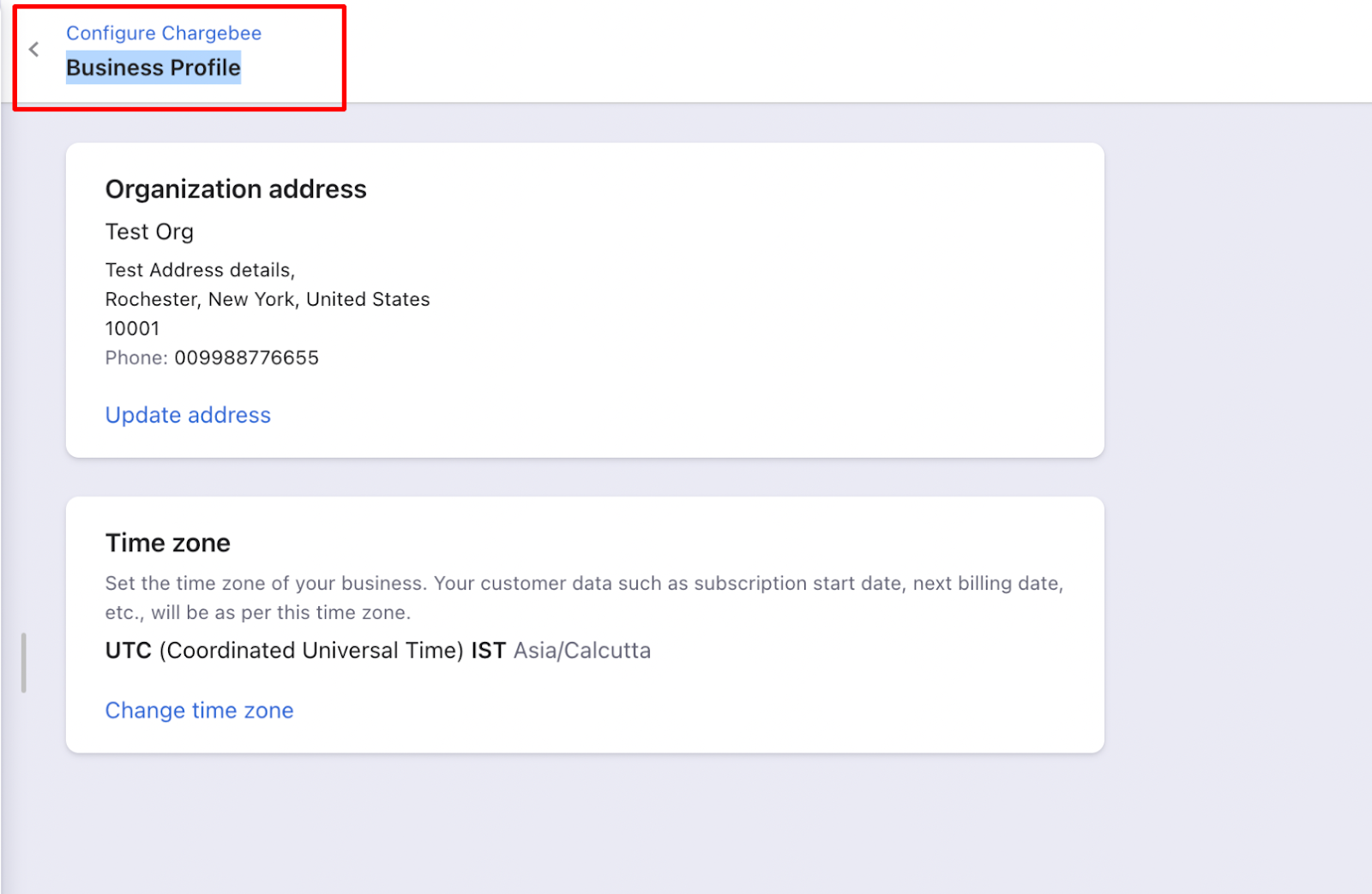Screen dimensions: 1372x894
Task: Click the time zone description paragraph
Action: (x=584, y=598)
